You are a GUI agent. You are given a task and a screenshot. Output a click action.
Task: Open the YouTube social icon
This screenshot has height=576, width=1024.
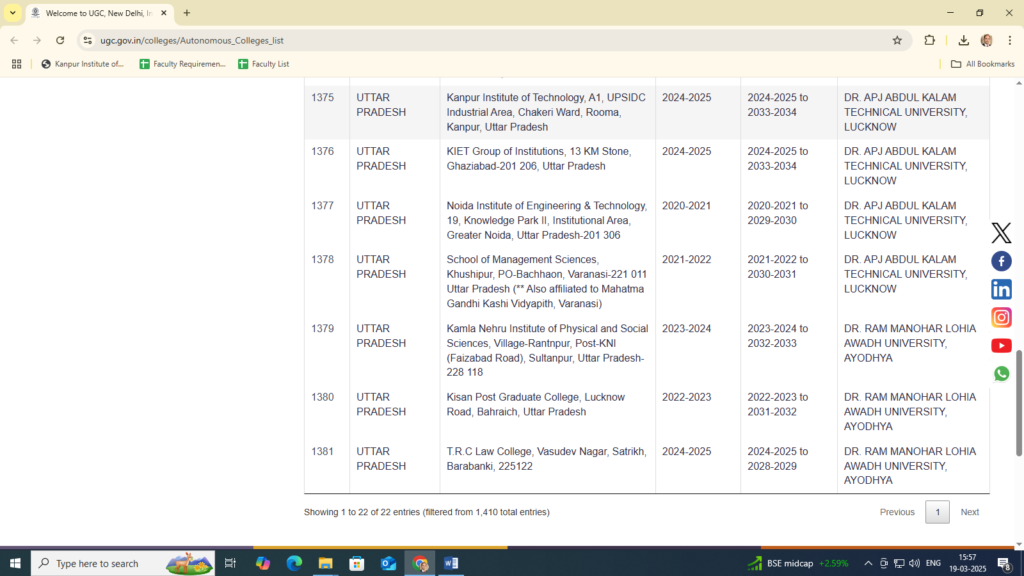point(1001,345)
